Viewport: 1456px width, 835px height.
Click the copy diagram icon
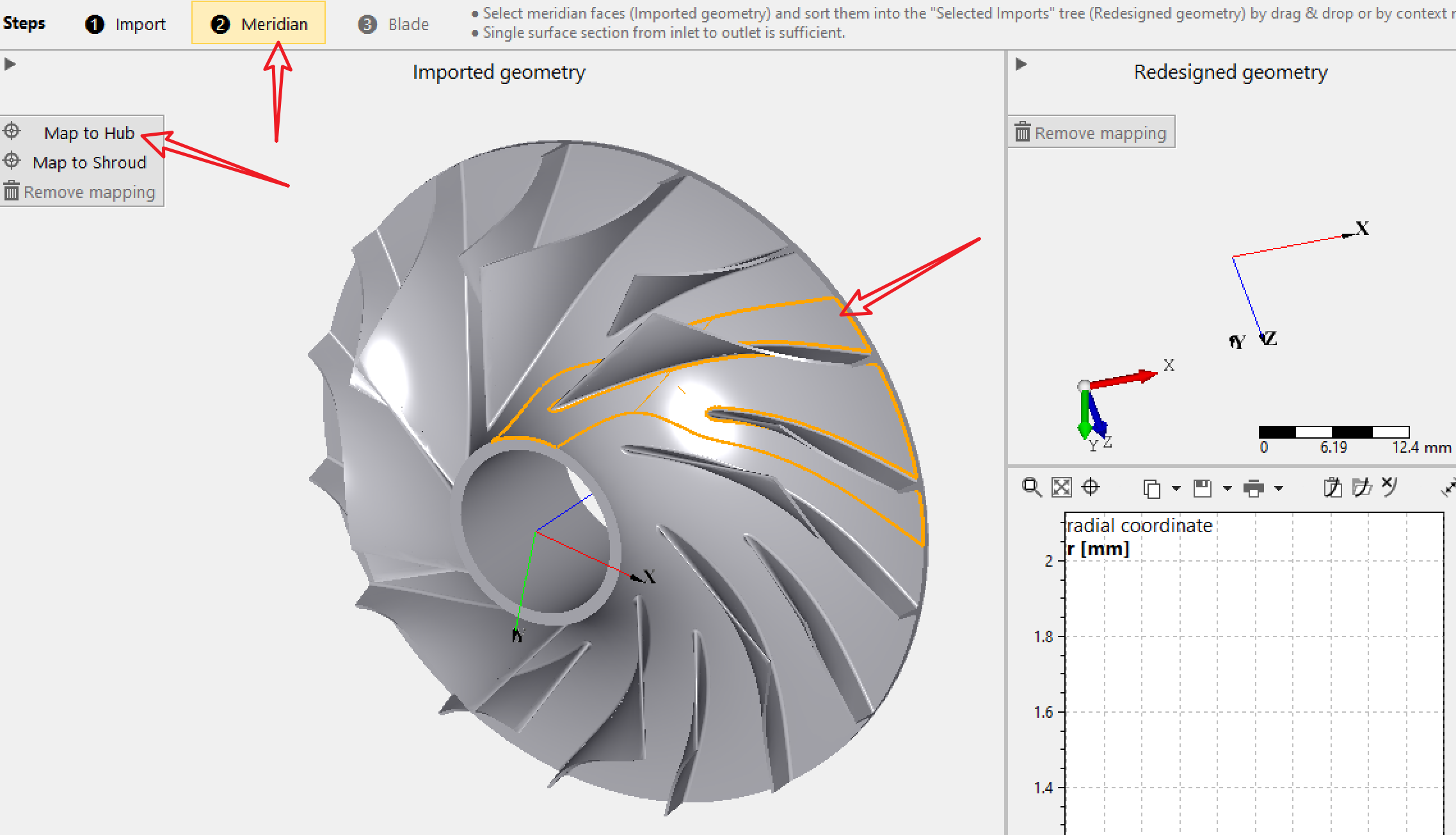pos(1151,489)
